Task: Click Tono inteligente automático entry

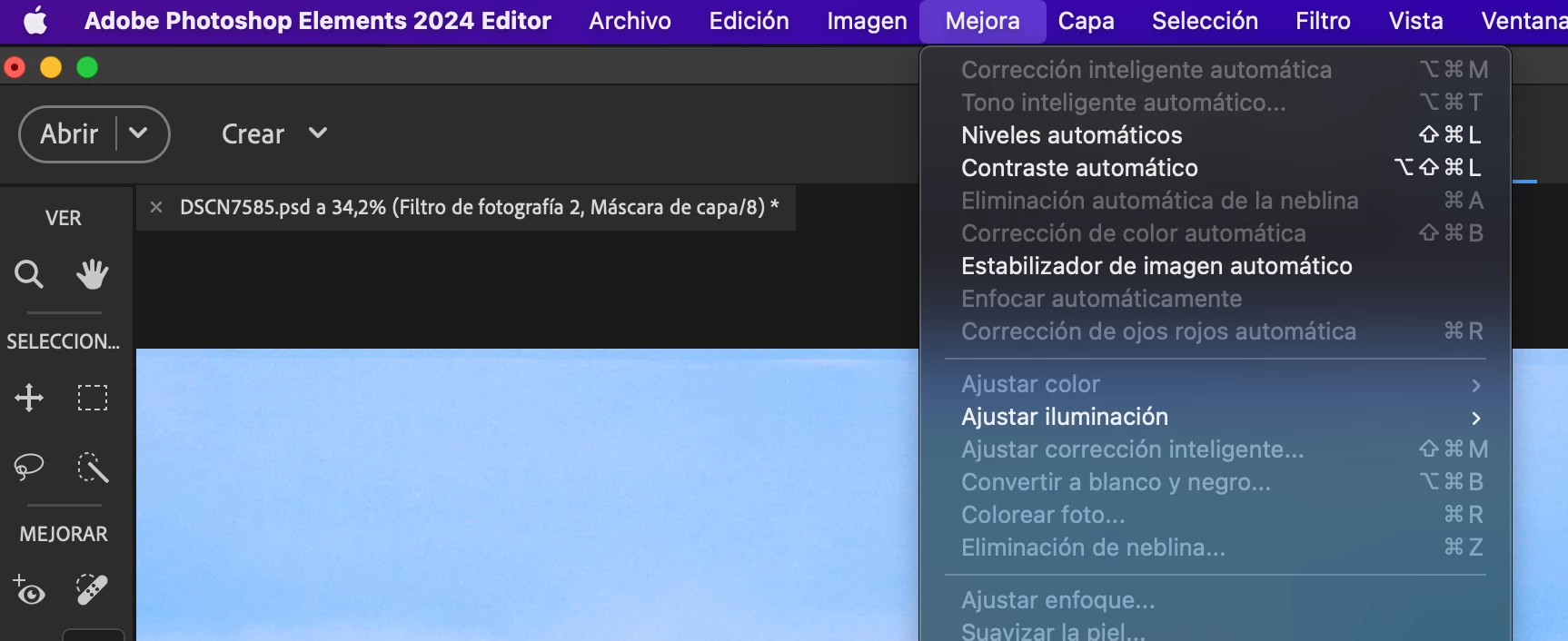Action: click(1216, 103)
